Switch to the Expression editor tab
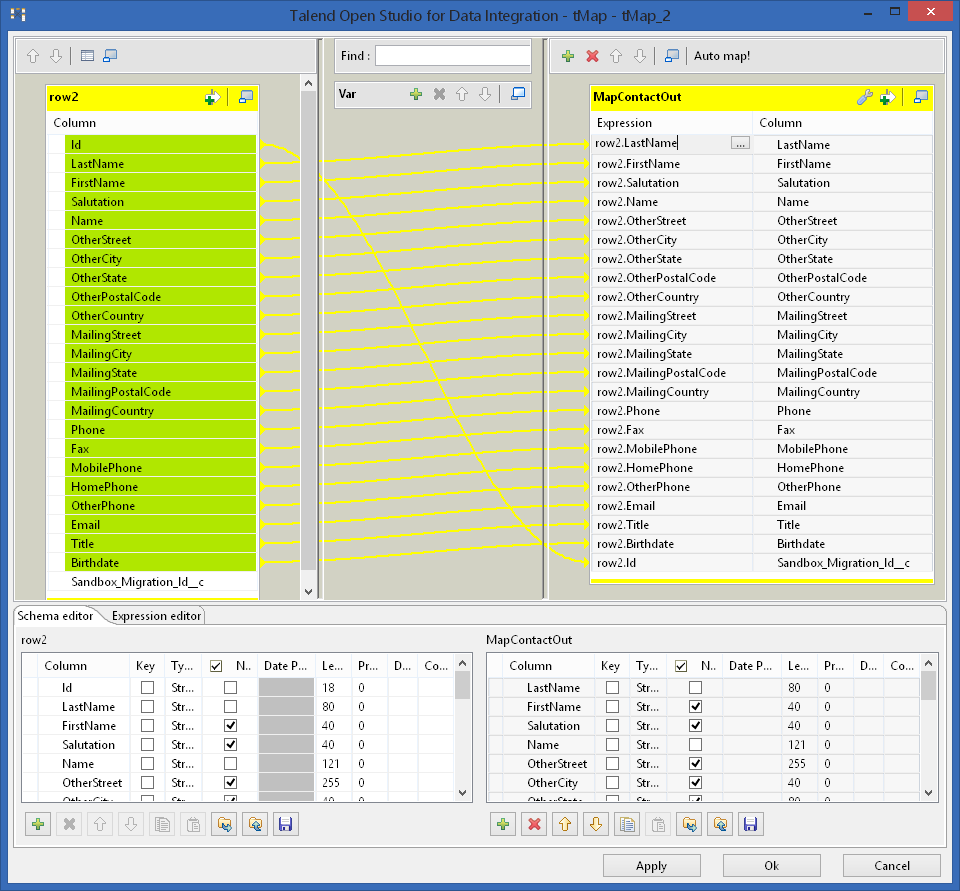This screenshot has width=960, height=891. 157,616
